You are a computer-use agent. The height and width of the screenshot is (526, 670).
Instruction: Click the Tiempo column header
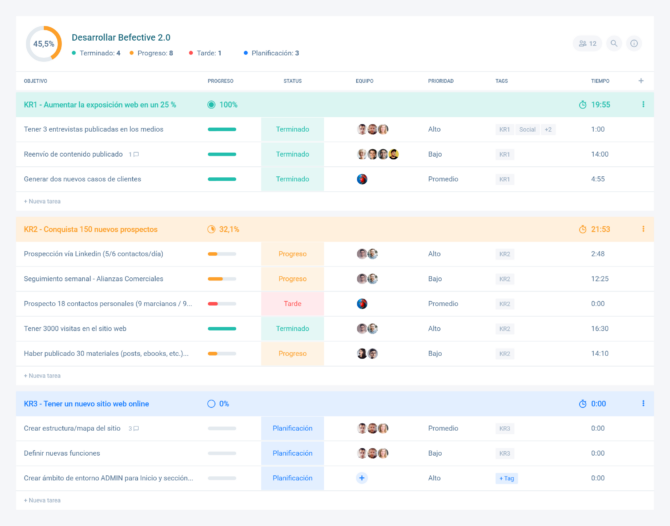599,80
